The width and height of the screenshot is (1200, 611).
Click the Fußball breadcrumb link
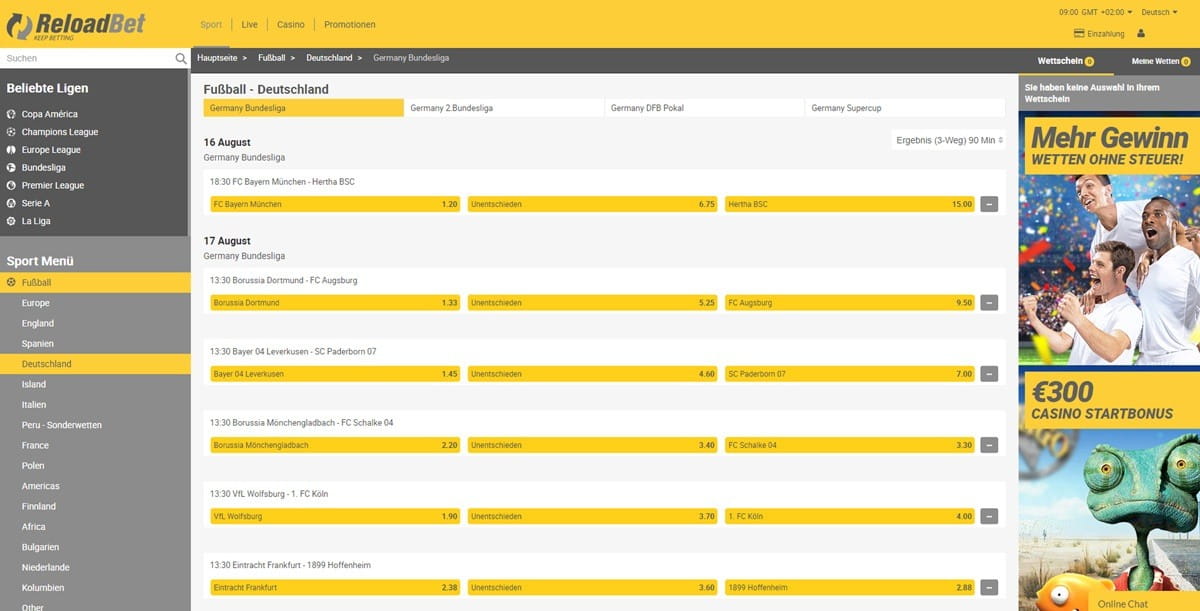pos(272,58)
